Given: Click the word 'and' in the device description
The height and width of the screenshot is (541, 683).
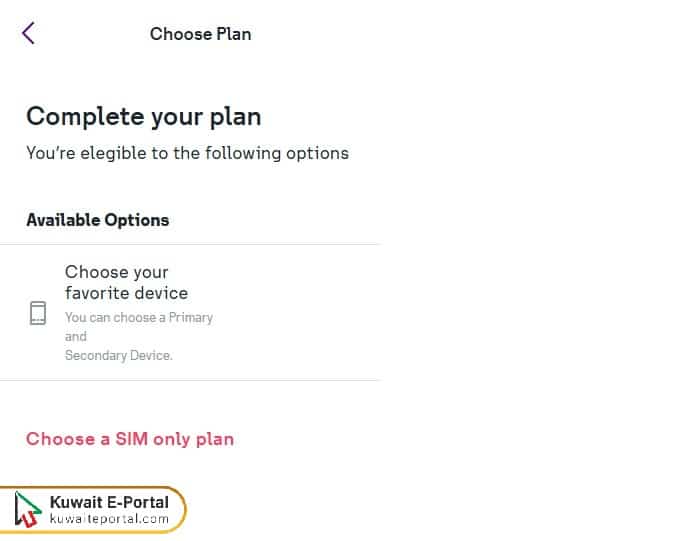Looking at the screenshot, I should coord(76,336).
